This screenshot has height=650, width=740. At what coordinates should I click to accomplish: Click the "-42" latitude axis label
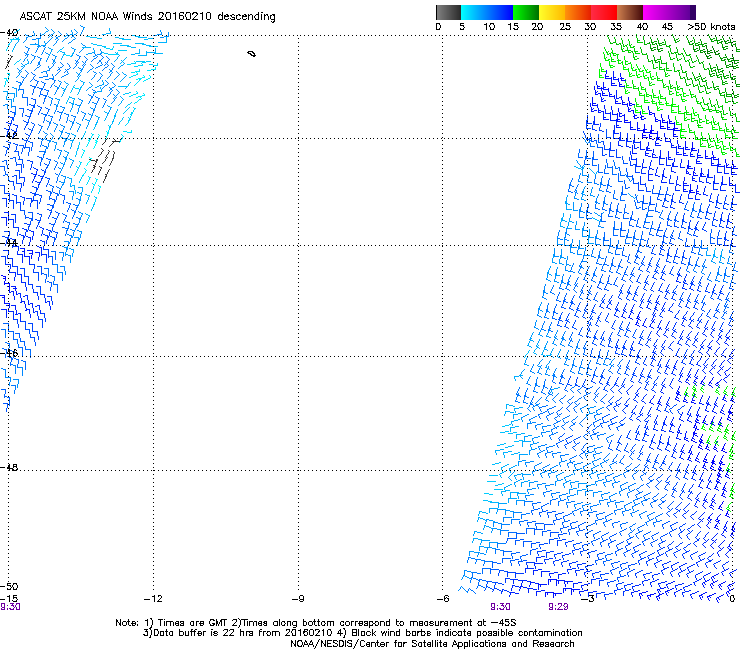click(9, 135)
